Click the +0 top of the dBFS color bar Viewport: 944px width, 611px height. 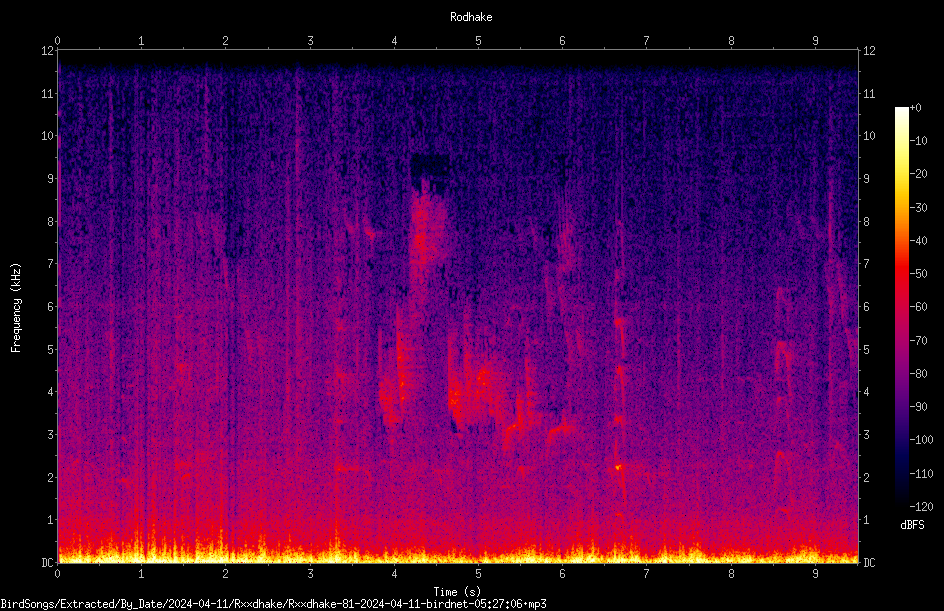(915, 108)
